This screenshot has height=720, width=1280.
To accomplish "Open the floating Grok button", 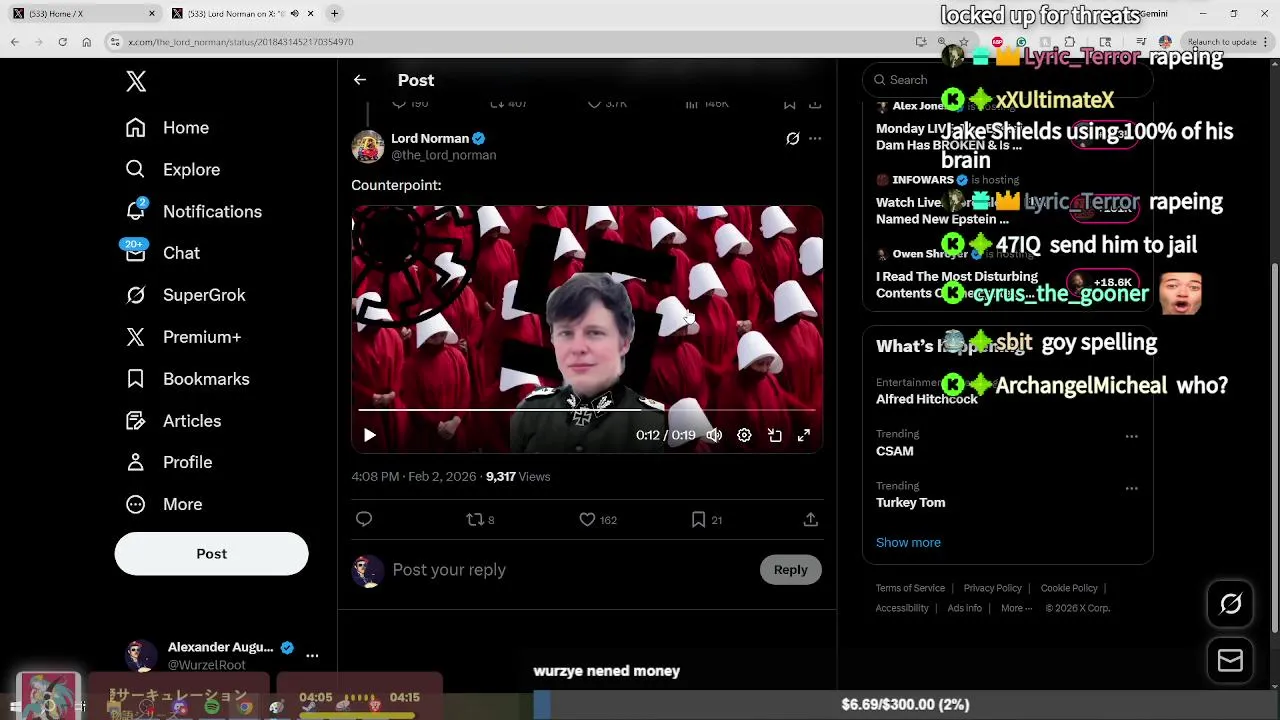I will 1230,604.
